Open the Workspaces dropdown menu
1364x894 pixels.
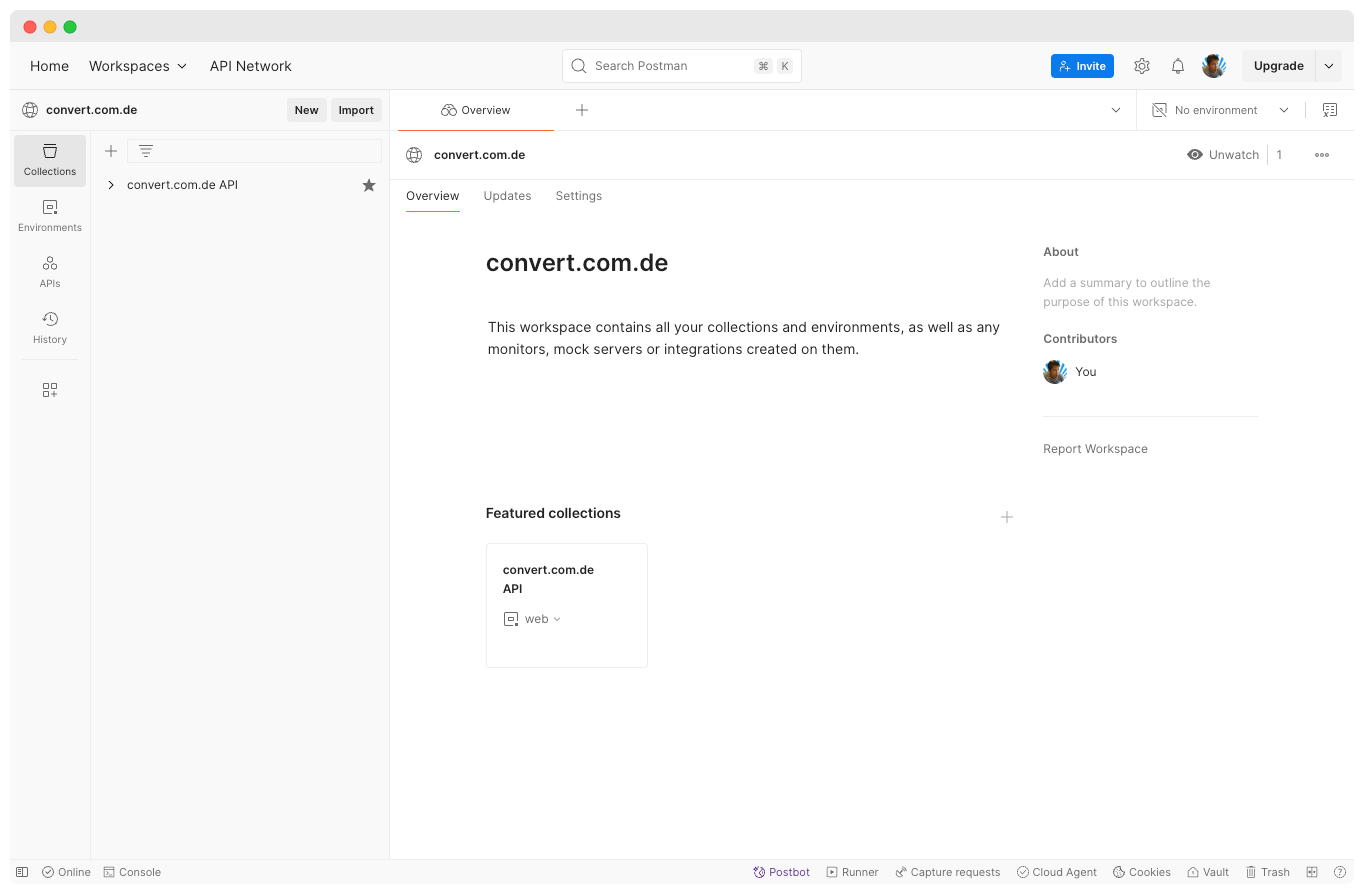tap(138, 66)
